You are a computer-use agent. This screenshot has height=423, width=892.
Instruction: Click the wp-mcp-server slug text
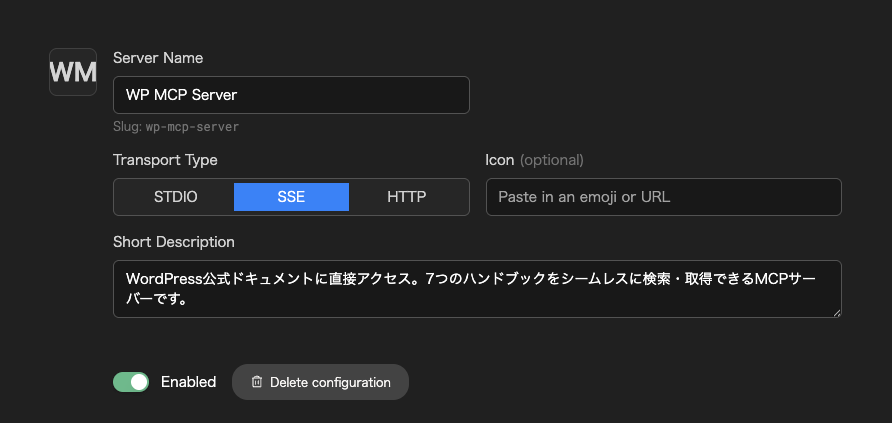(x=192, y=127)
